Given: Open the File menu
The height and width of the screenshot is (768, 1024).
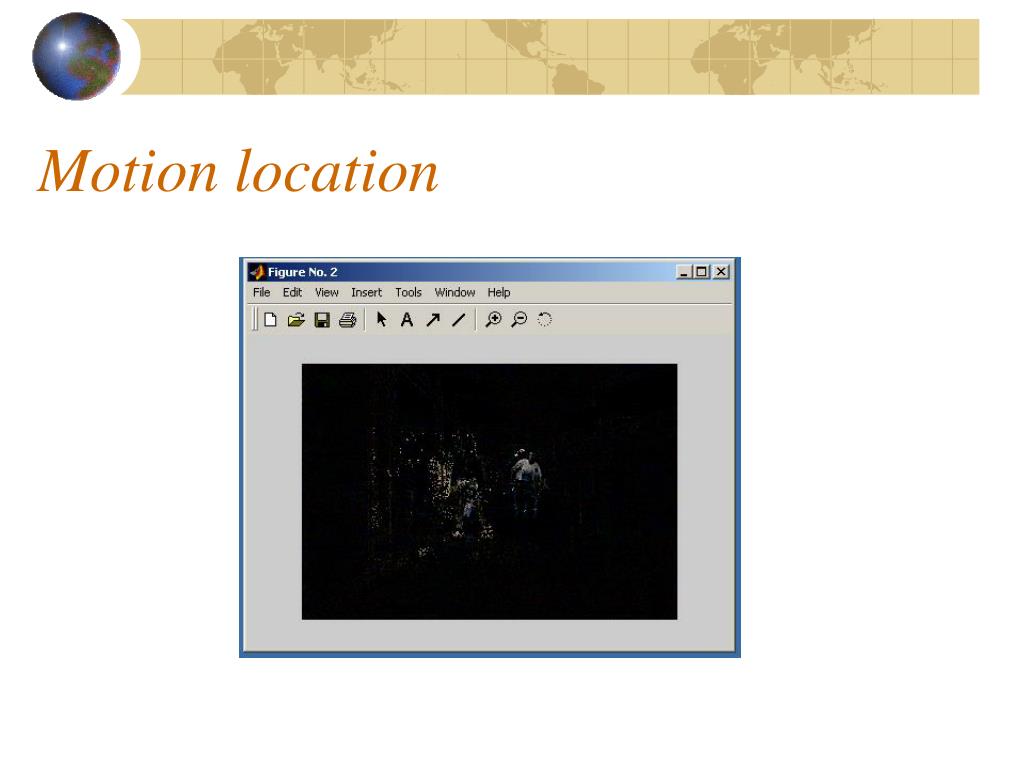Looking at the screenshot, I should click(261, 292).
